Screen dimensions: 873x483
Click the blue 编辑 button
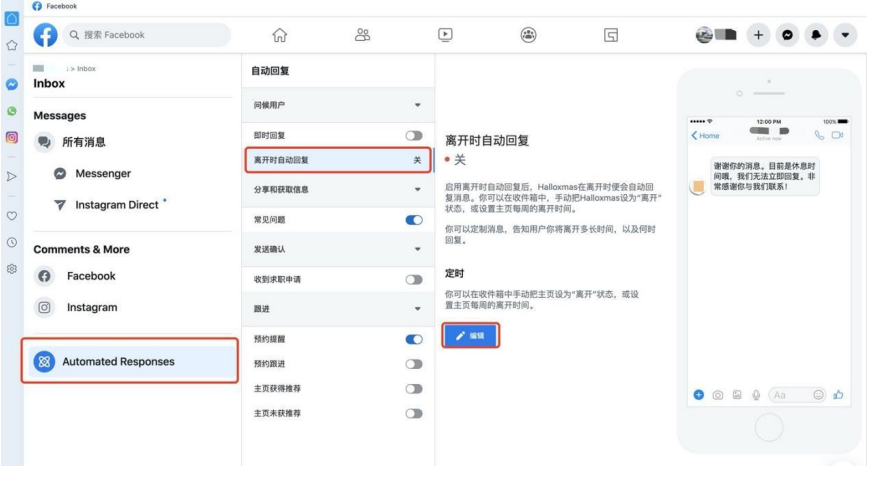470,336
